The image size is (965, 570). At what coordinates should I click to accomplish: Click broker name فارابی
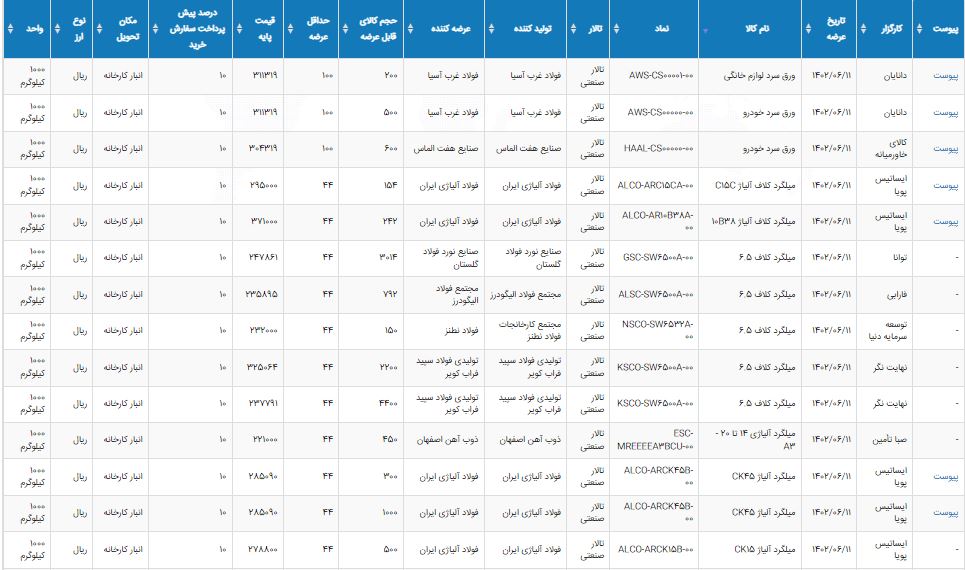click(896, 294)
